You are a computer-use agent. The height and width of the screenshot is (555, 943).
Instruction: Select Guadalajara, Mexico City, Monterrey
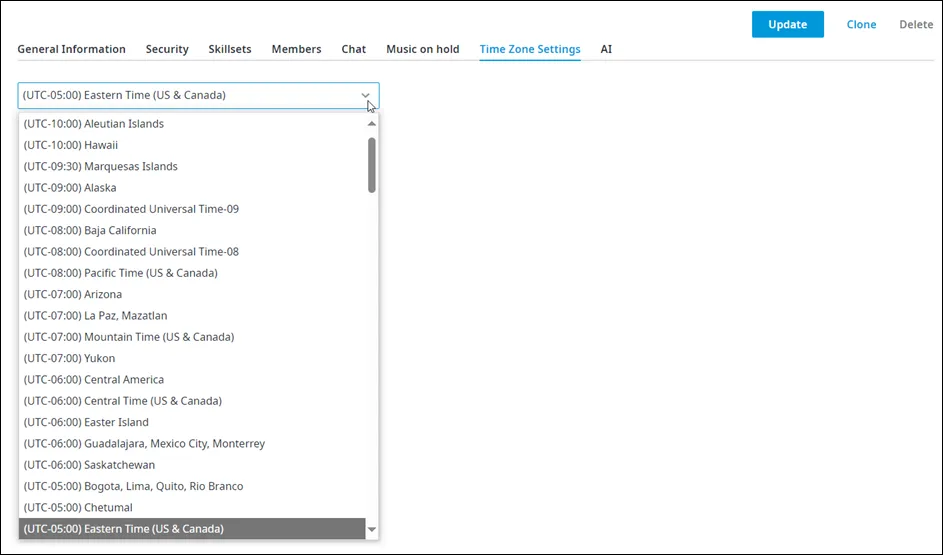pyautogui.click(x=192, y=444)
